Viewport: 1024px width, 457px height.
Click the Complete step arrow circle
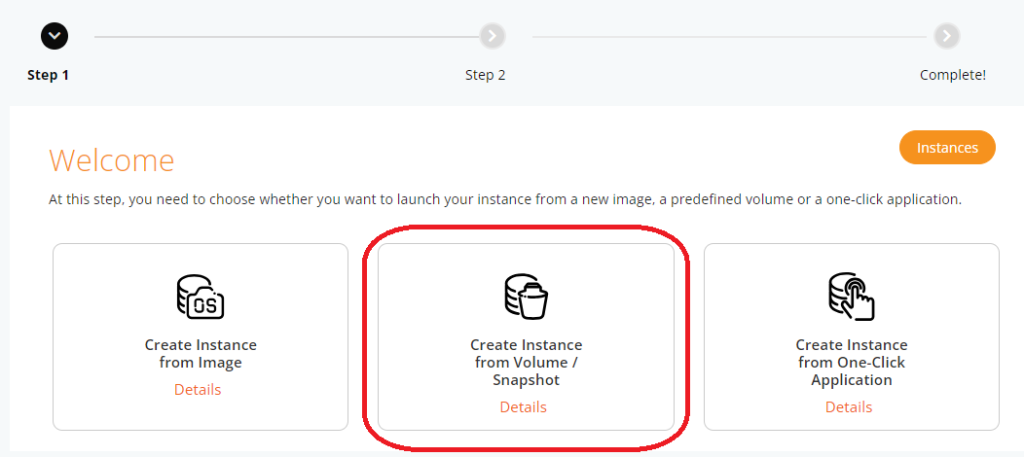click(946, 36)
